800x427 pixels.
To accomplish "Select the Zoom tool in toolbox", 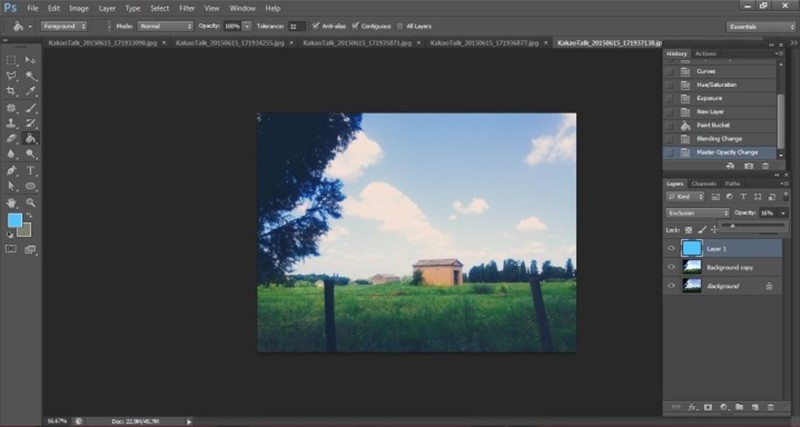I will 31,203.
